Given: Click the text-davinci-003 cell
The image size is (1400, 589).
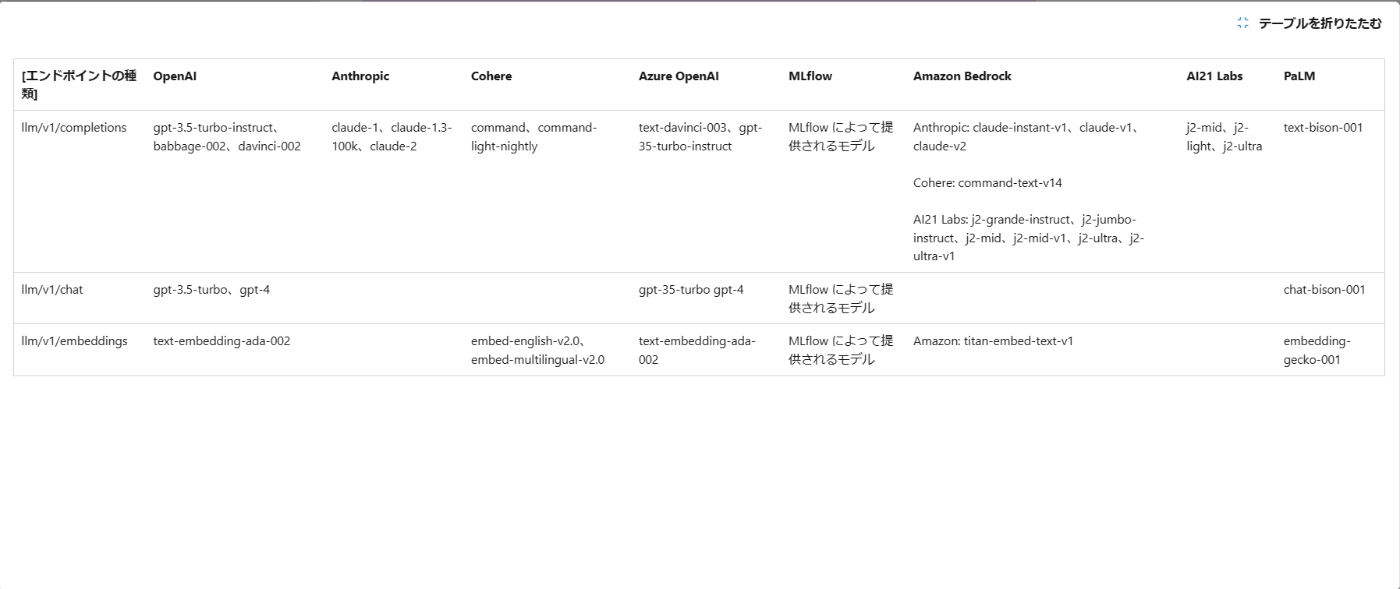Looking at the screenshot, I should (701, 137).
